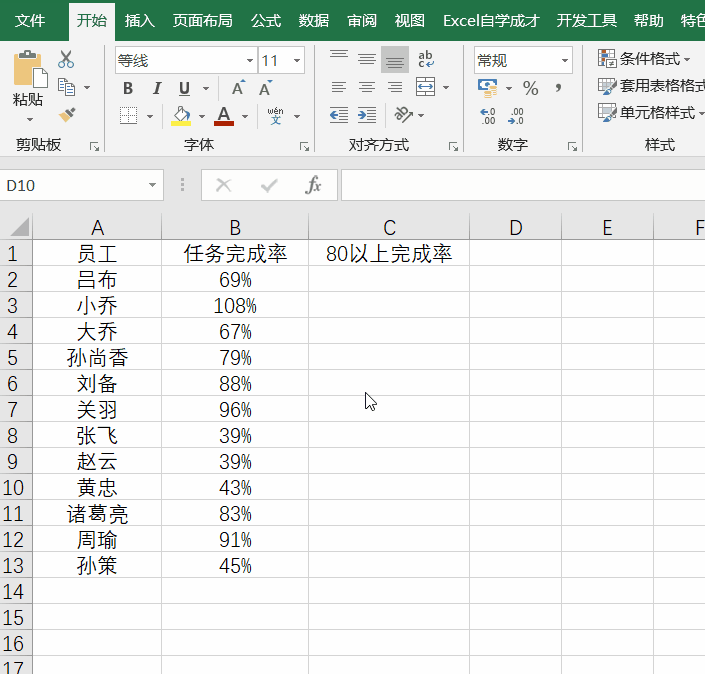705x674 pixels.
Task: Switch to 页面布局 tab
Action: (x=203, y=21)
